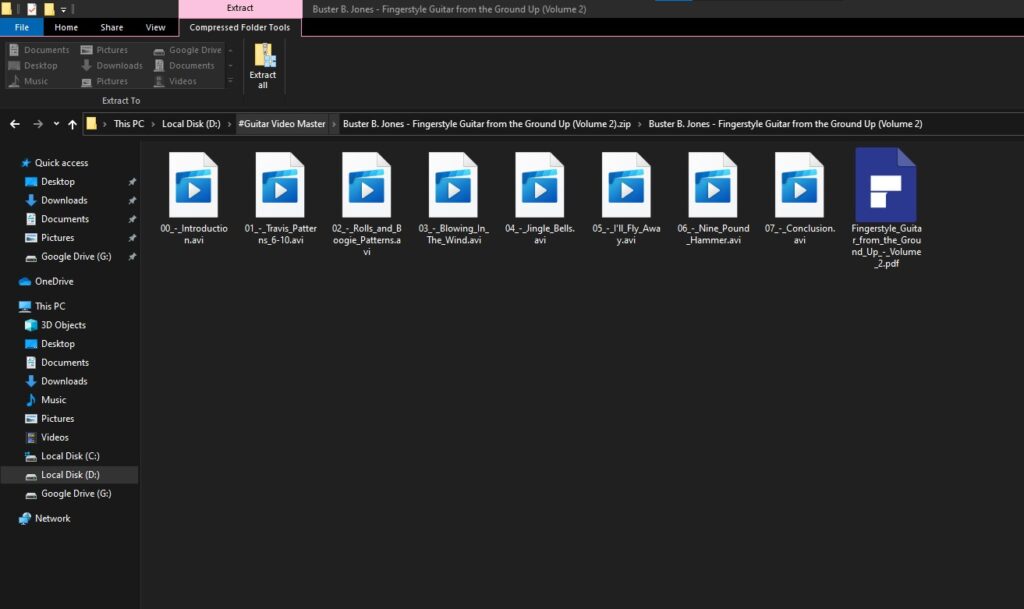Switch to the Share ribbon tab
1024x609 pixels.
coord(112,27)
